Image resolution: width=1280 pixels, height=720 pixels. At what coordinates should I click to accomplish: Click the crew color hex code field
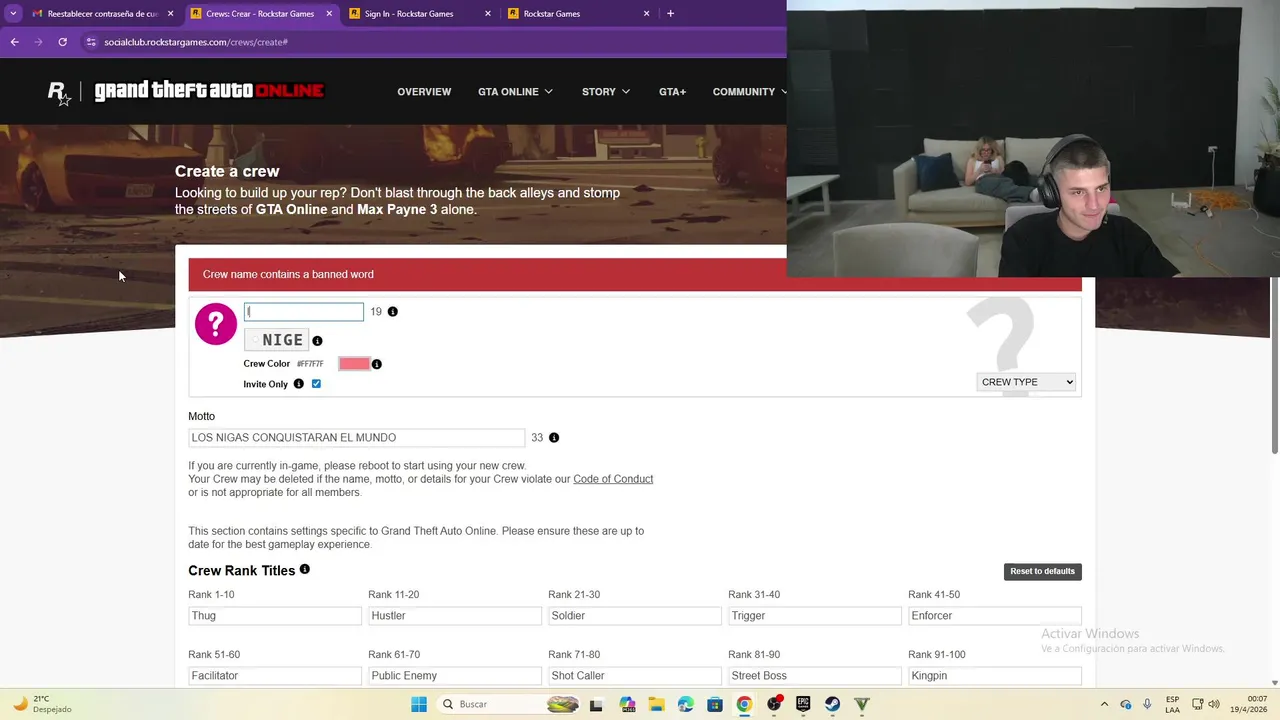pos(312,364)
